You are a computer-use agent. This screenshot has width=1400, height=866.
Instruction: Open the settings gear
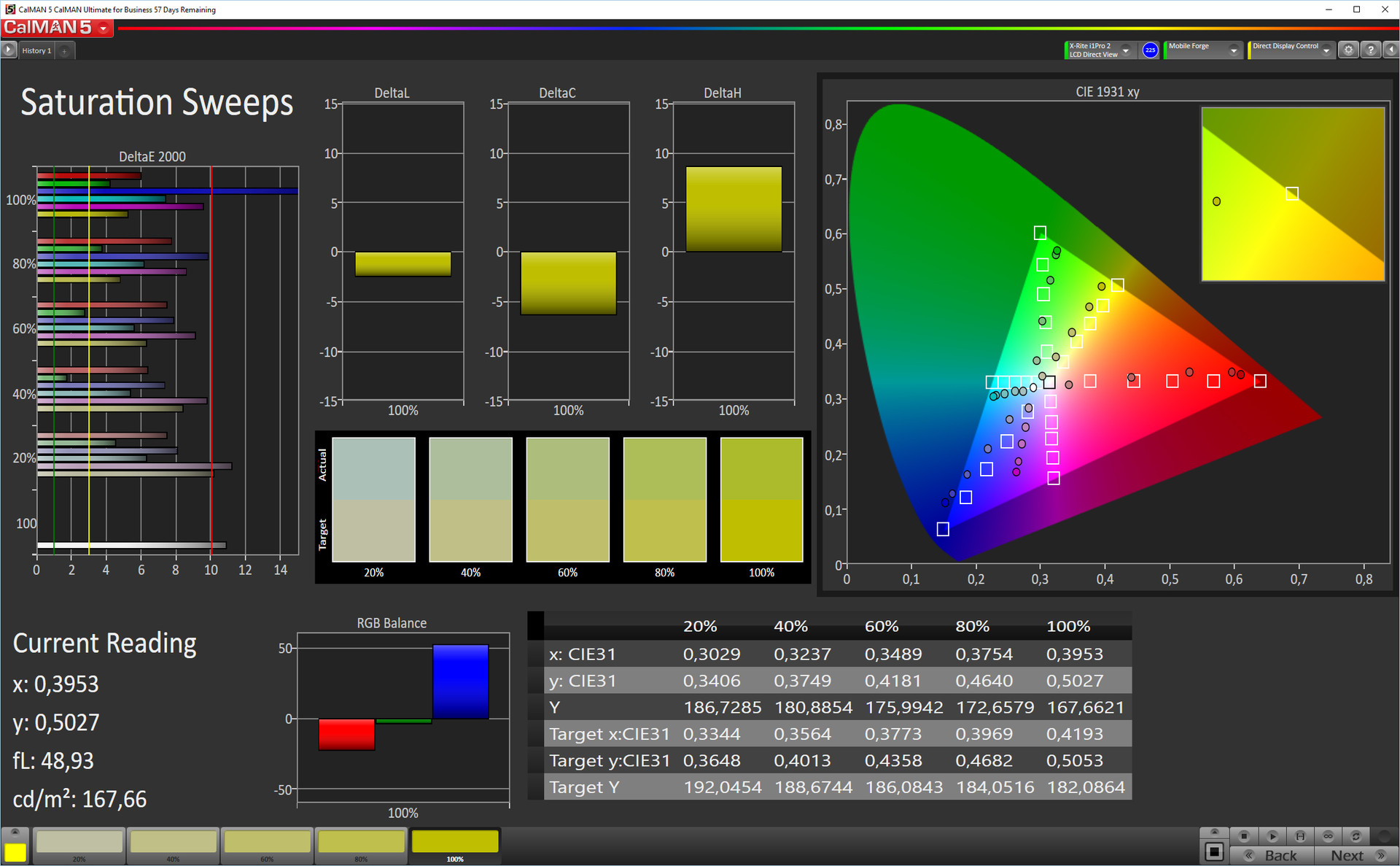(x=1348, y=50)
